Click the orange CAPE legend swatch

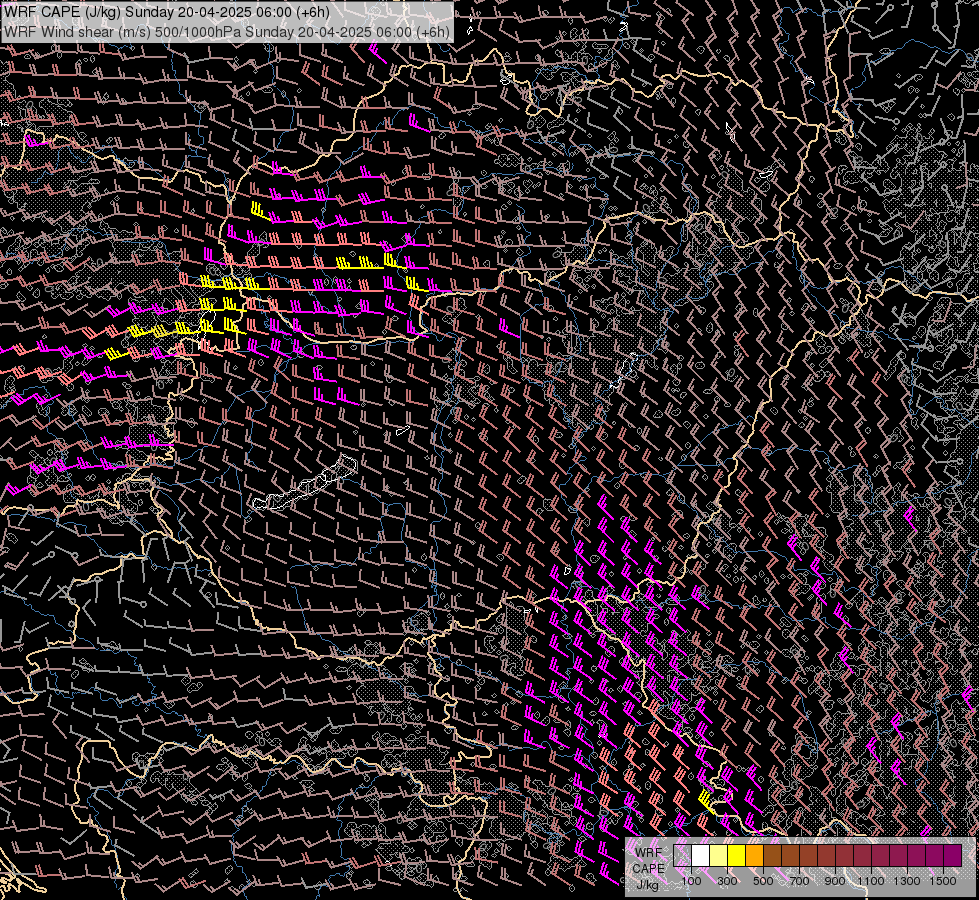click(x=755, y=856)
